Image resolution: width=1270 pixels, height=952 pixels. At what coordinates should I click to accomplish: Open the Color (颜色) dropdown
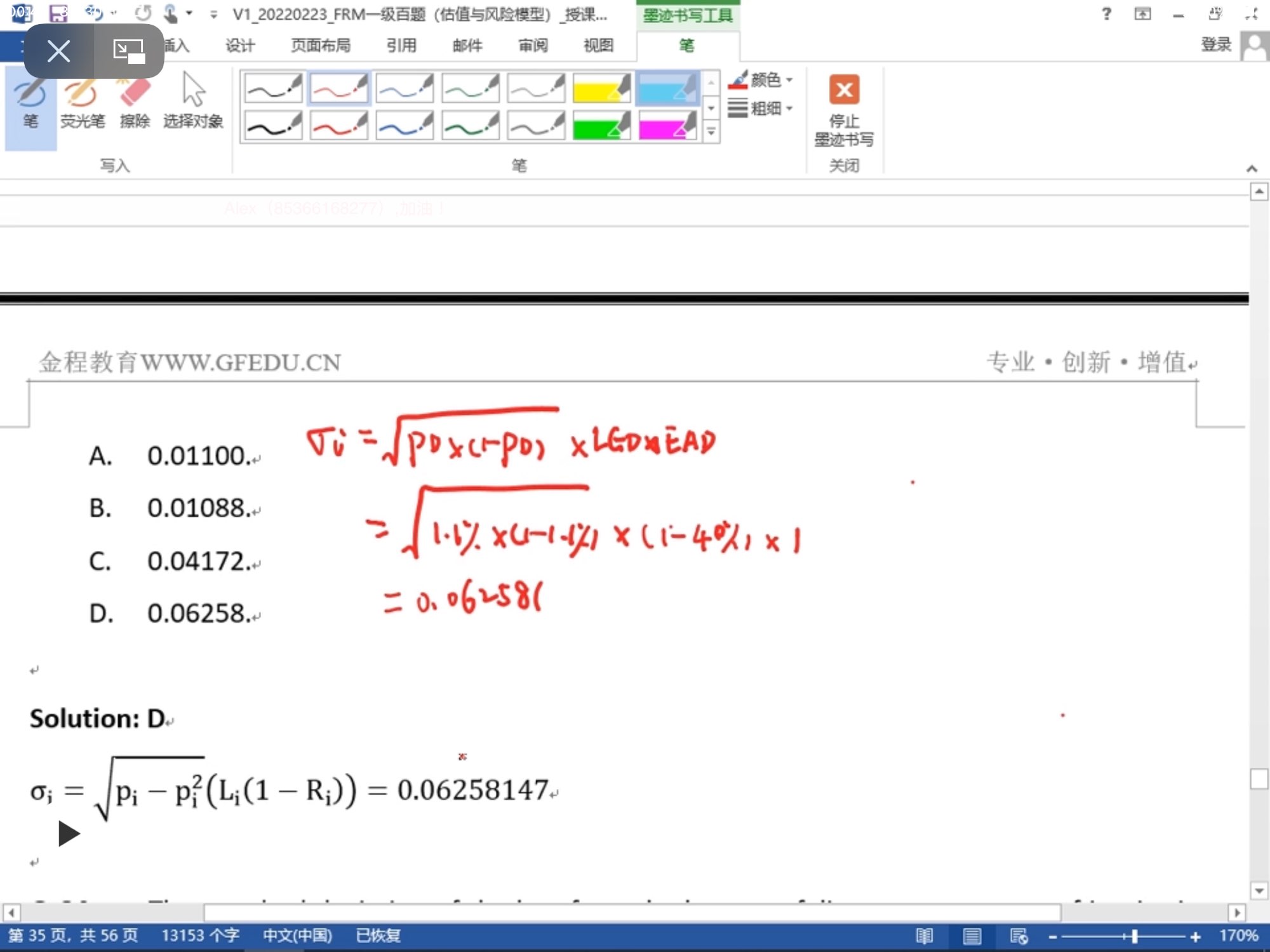tap(764, 80)
